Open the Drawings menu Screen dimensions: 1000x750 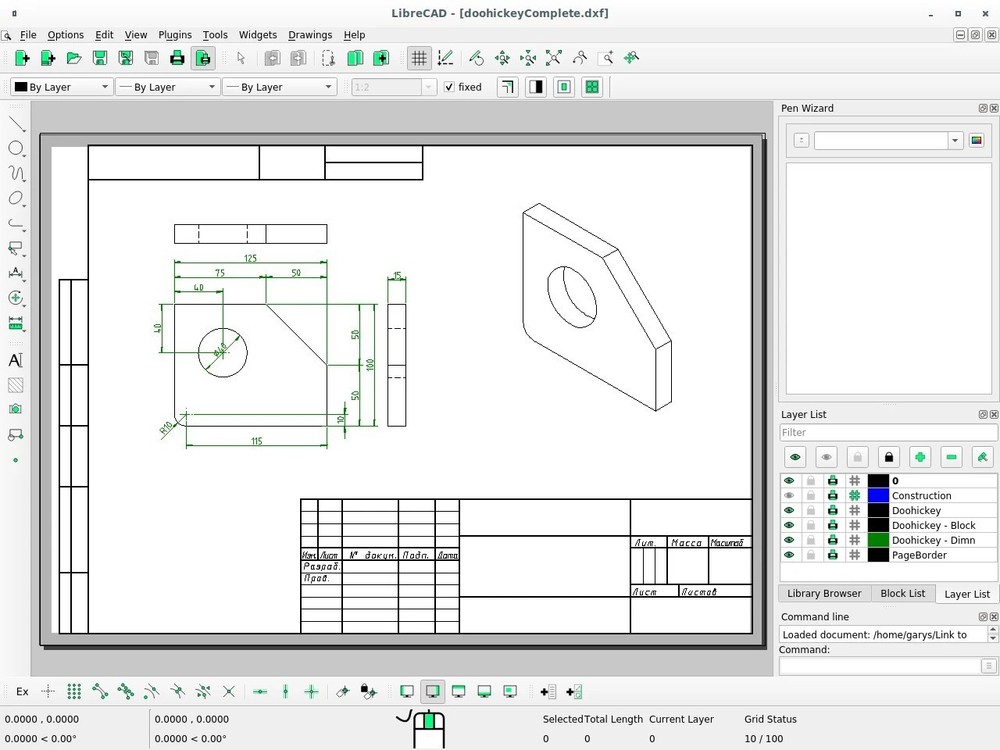310,35
